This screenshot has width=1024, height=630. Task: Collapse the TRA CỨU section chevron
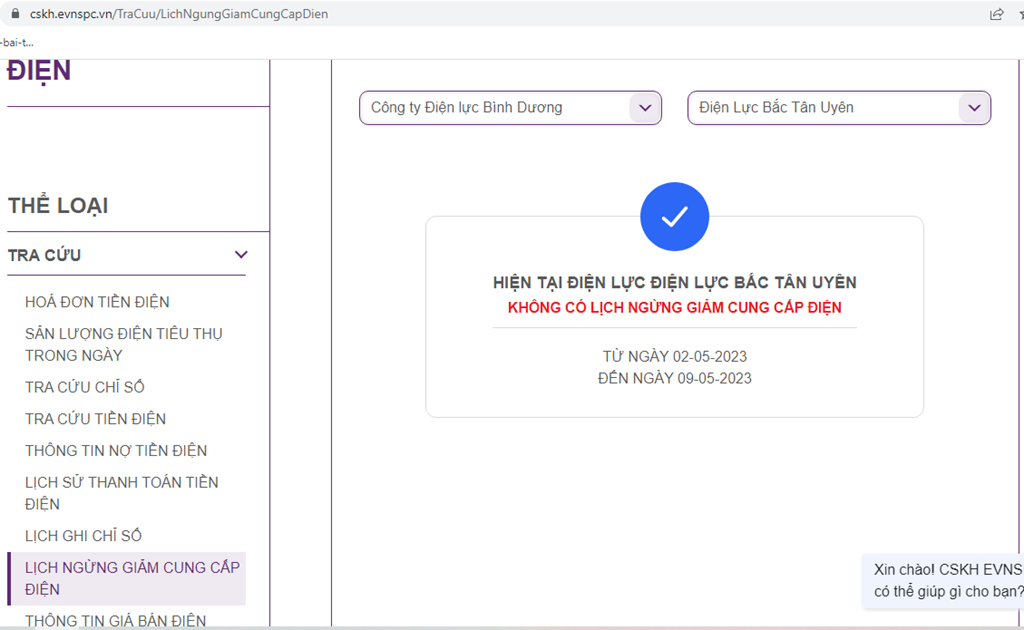tap(241, 255)
